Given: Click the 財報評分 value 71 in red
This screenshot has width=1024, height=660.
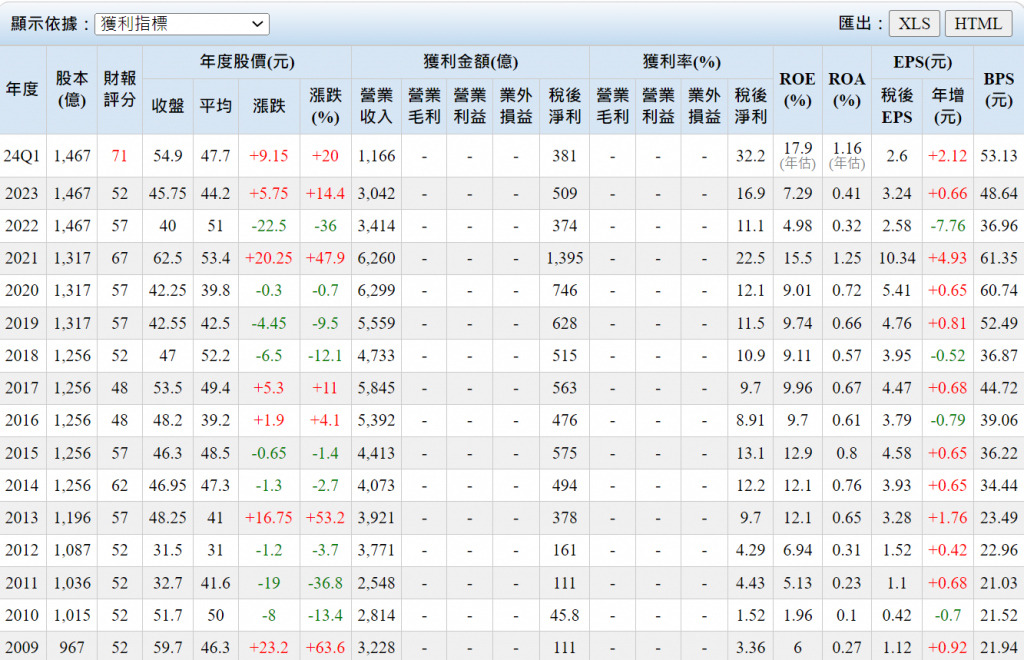Looking at the screenshot, I should tap(120, 156).
